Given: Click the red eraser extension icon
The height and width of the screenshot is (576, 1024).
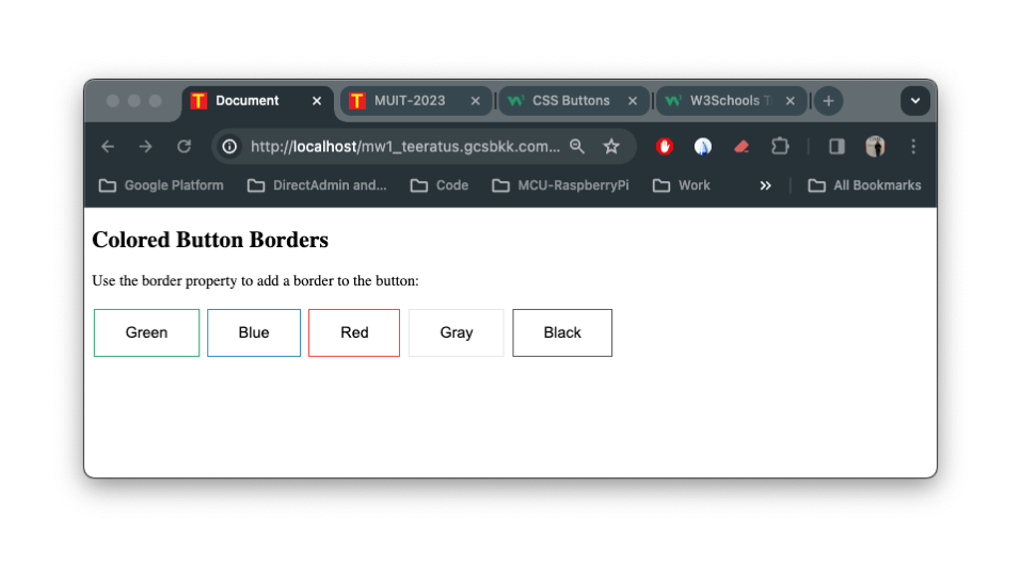Looking at the screenshot, I should click(741, 147).
